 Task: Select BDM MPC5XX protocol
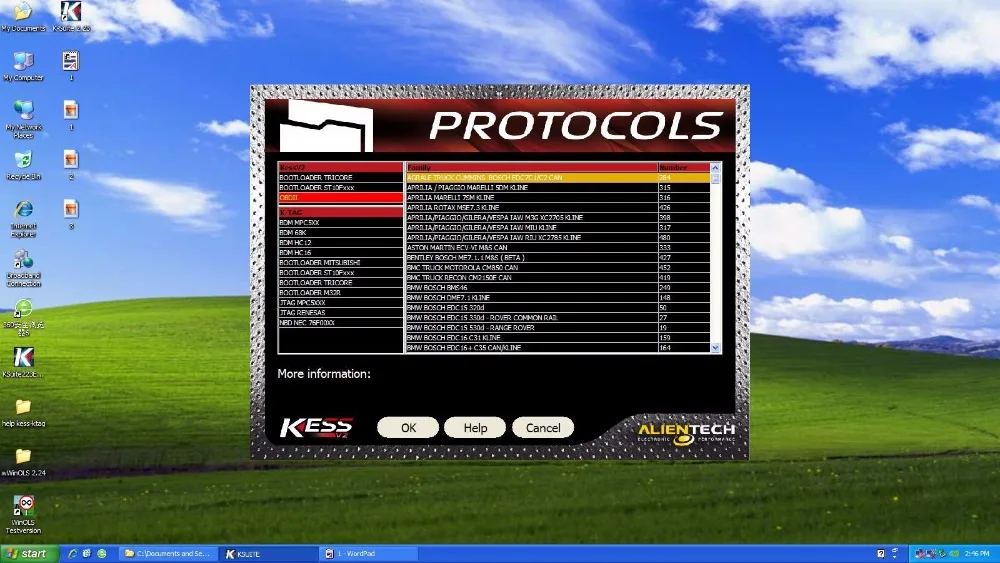click(x=341, y=223)
